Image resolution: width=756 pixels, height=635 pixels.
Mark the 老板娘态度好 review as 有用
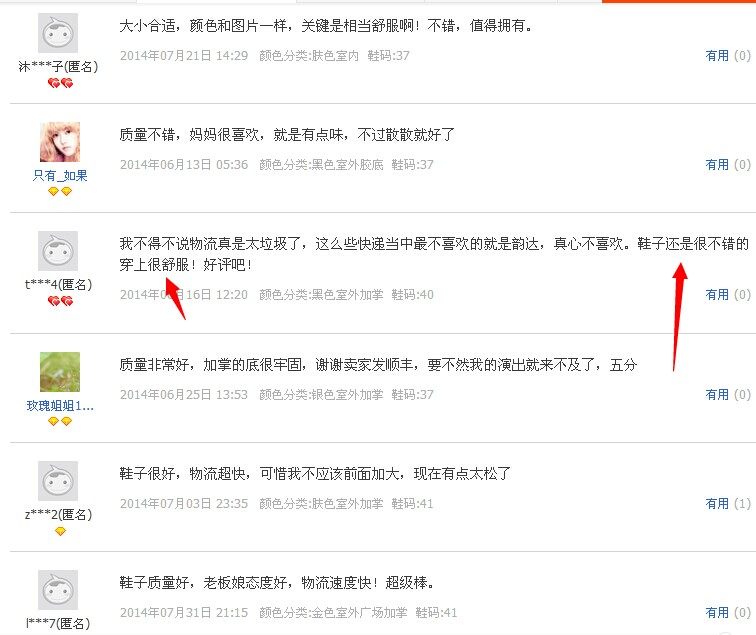click(x=717, y=613)
